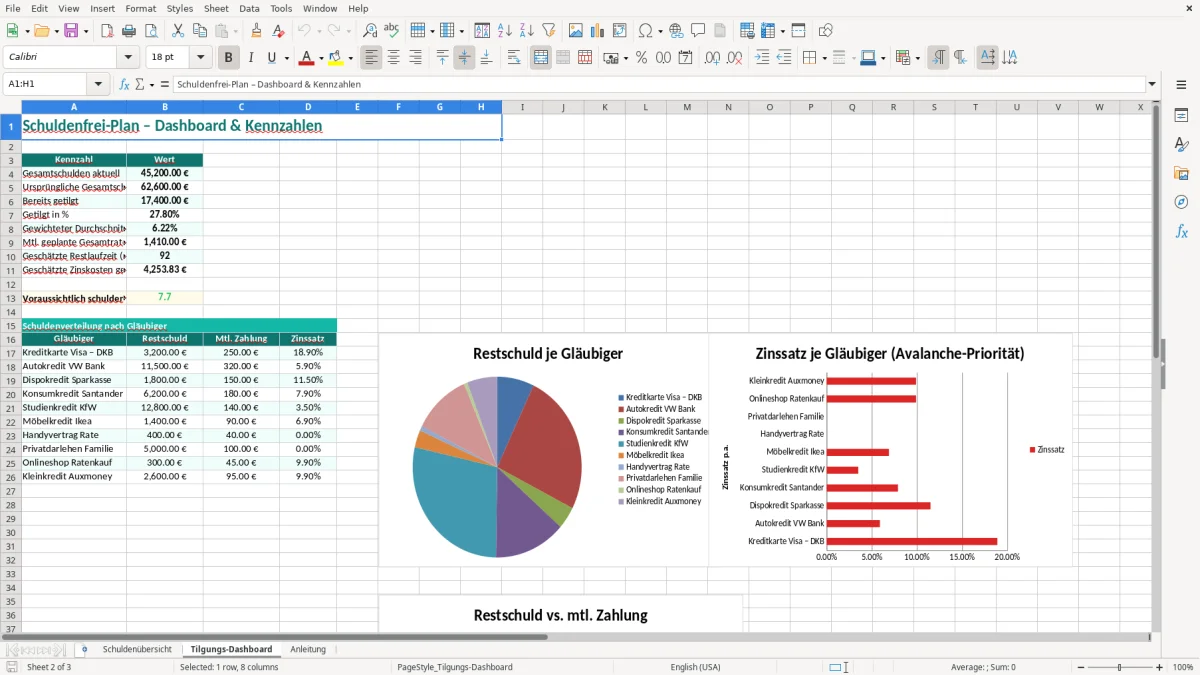Open the sidebar Properties panel
This screenshot has width=1200, height=675.
coord(1181,116)
